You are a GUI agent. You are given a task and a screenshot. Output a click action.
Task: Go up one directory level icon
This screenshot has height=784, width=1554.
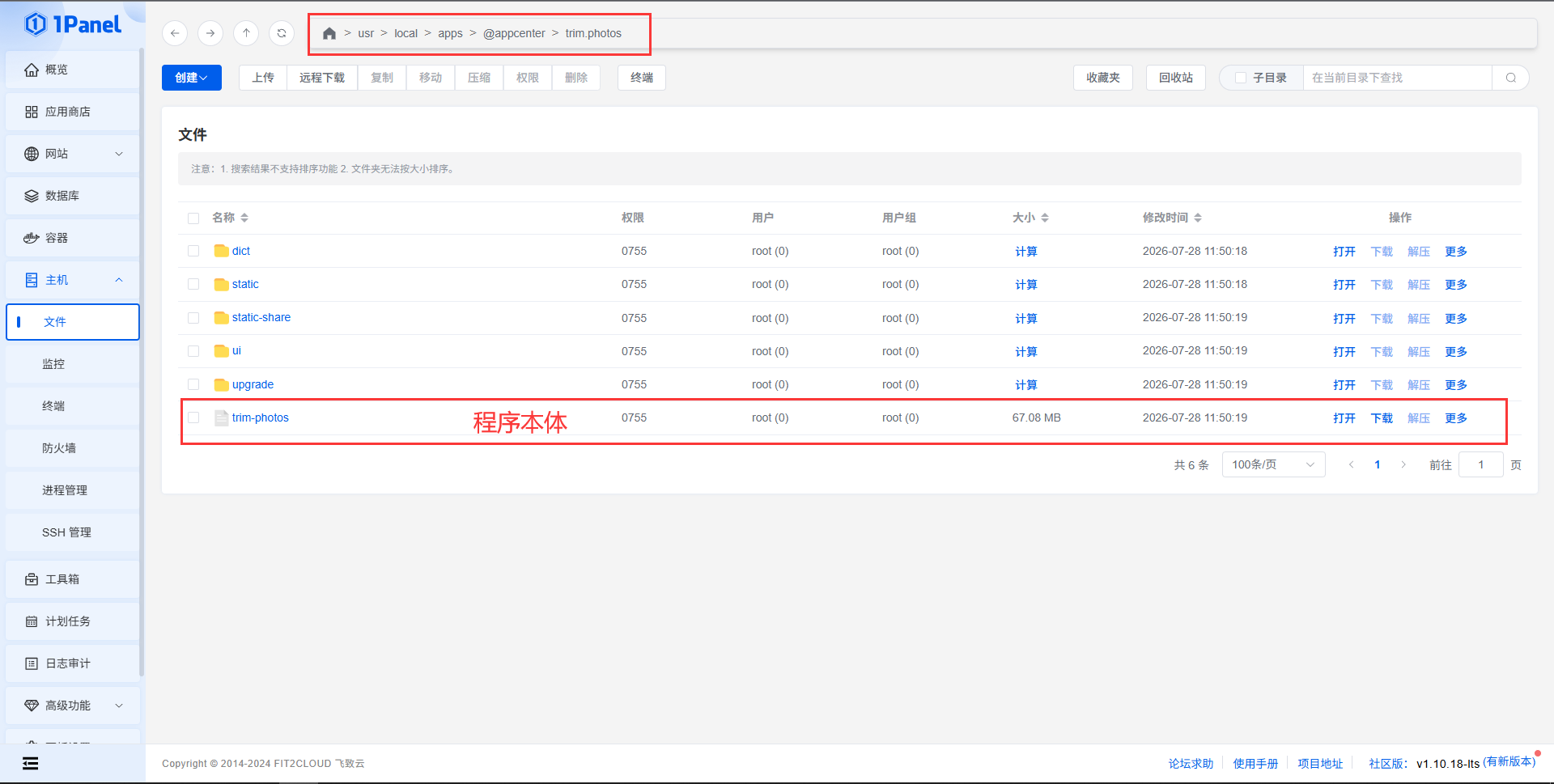tap(246, 33)
